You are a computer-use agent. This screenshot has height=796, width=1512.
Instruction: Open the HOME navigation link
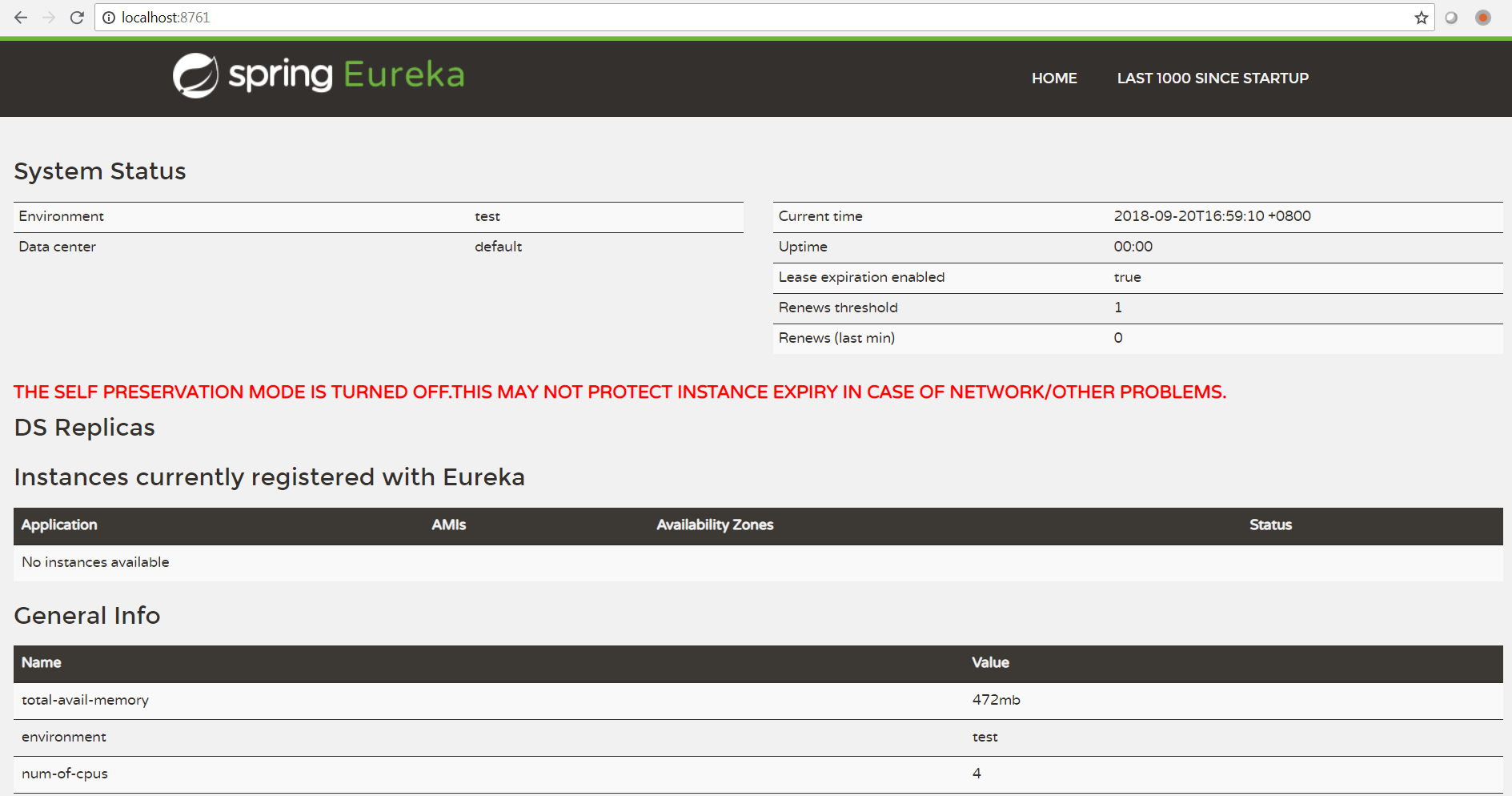(1054, 78)
